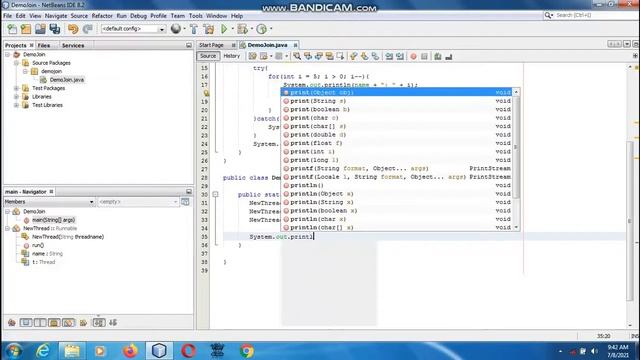Select print(char[] s) completion suggestion
The image size is (640, 360).
point(397,127)
